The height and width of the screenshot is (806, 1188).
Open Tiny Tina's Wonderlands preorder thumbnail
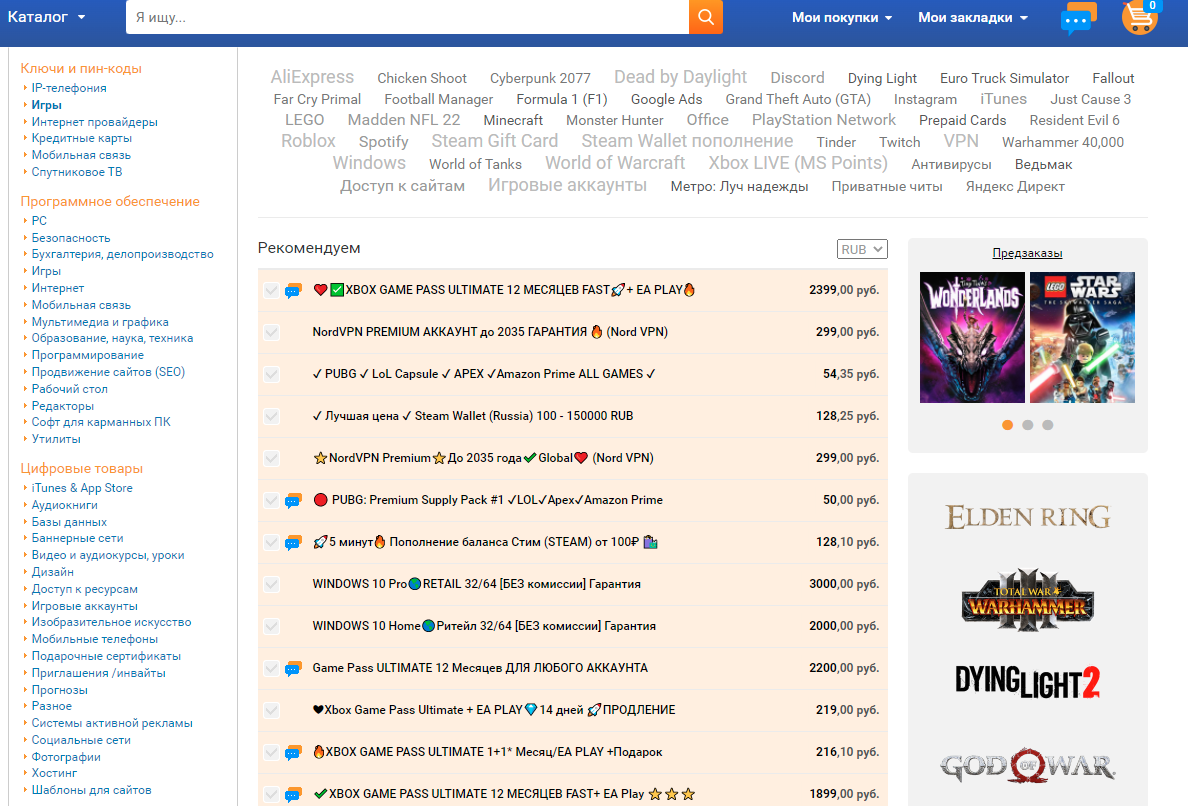[x=972, y=337]
